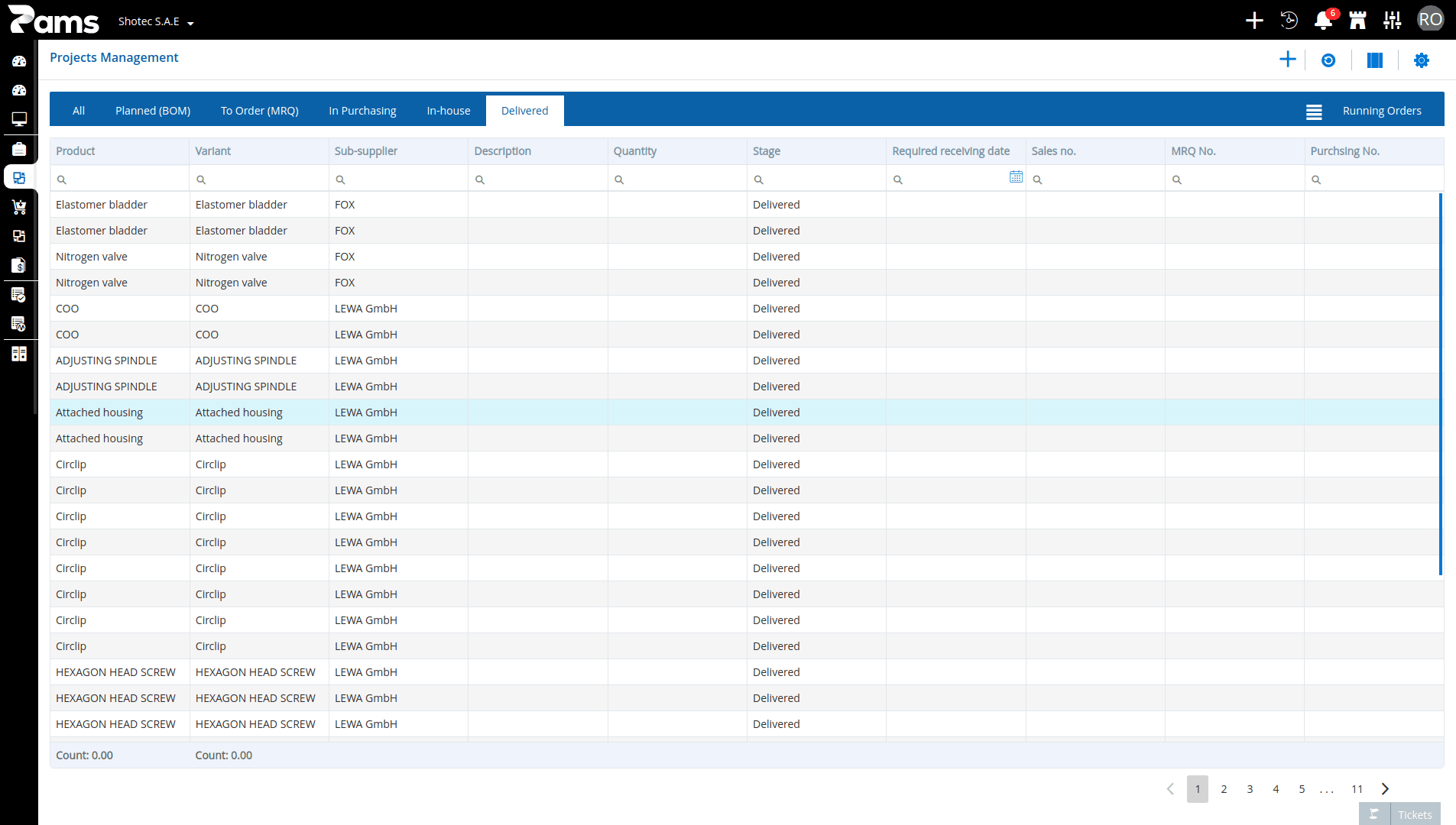Click the table vertical scrollbar
The height and width of the screenshot is (825, 1456).
tap(1441, 384)
